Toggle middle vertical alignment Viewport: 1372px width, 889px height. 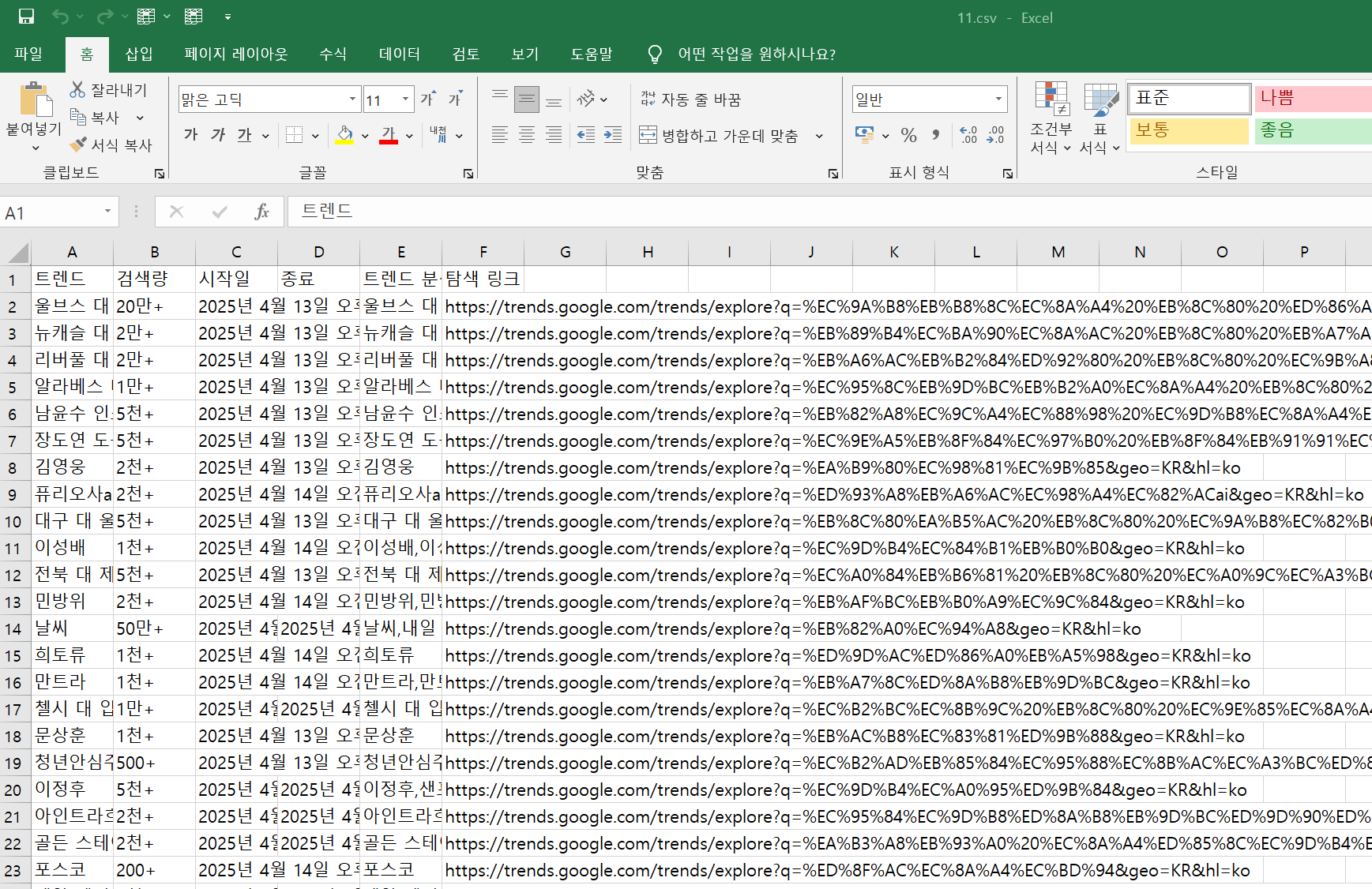527,99
